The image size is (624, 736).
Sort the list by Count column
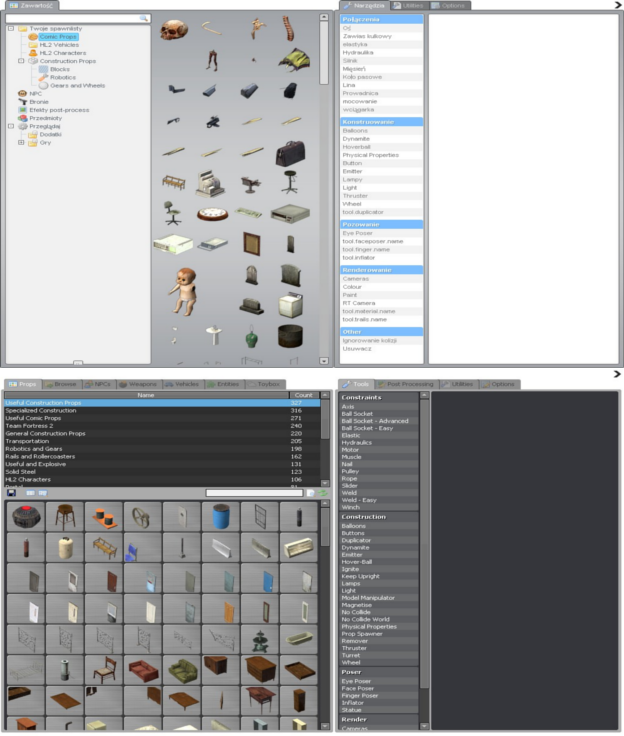click(x=303, y=395)
